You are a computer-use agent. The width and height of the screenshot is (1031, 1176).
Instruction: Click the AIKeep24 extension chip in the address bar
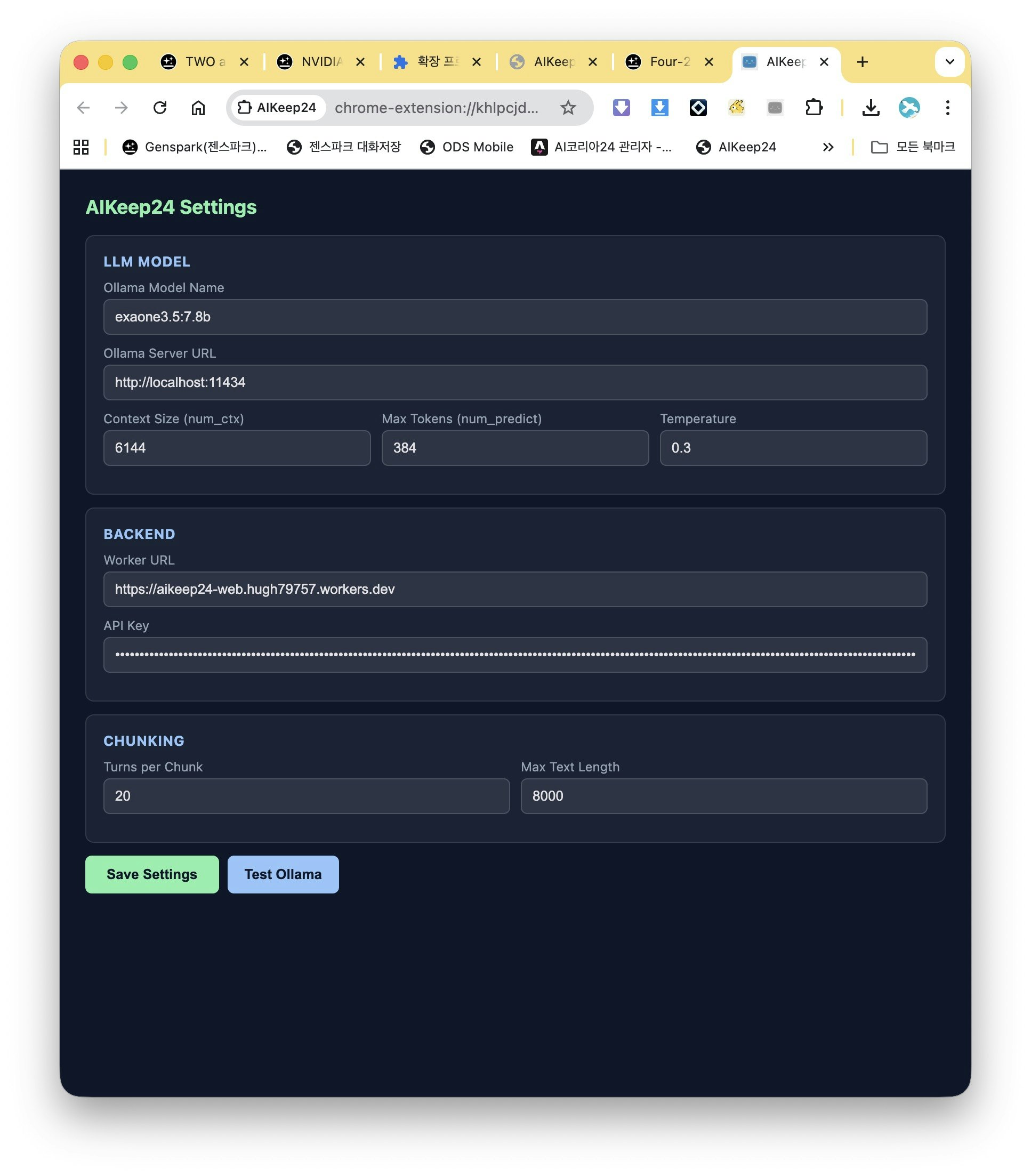click(x=277, y=108)
